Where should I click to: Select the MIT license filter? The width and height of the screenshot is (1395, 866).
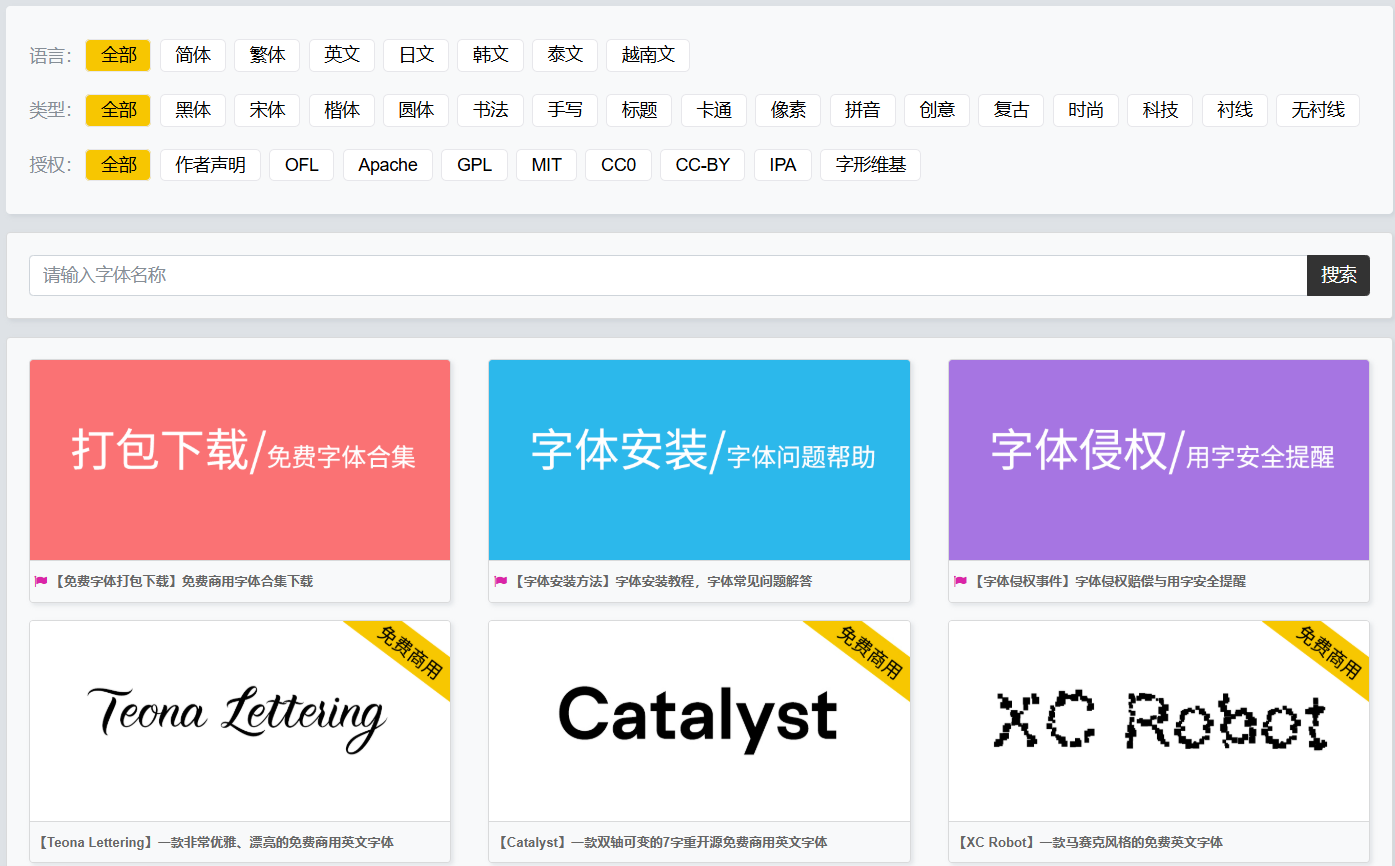(546, 165)
